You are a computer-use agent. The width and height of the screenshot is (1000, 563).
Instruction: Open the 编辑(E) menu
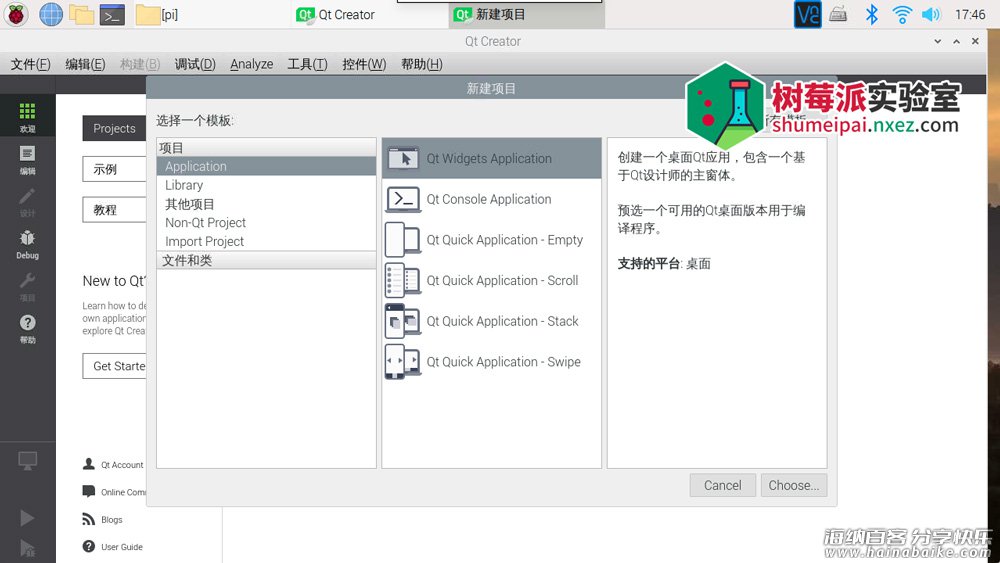tap(85, 64)
